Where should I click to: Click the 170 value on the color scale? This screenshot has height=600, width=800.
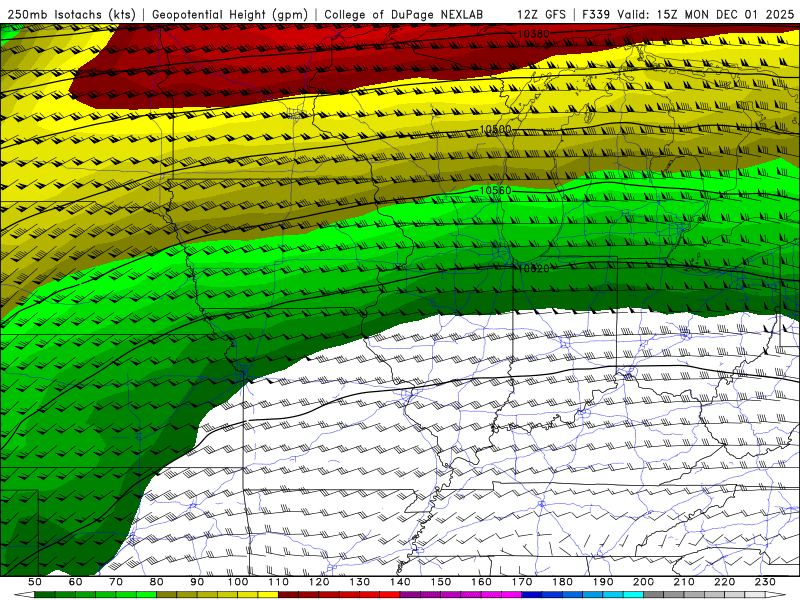(522, 582)
